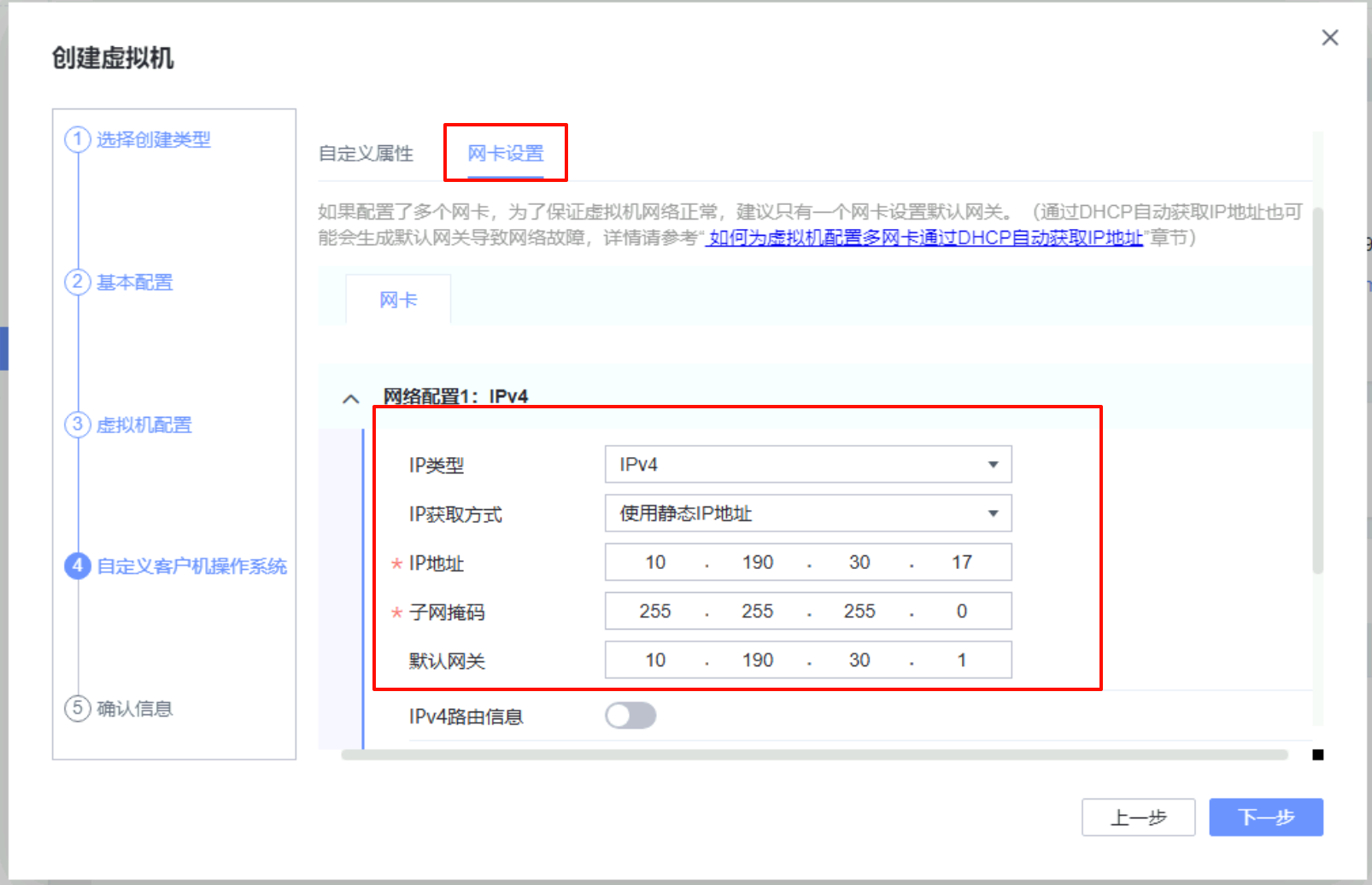Toggle the IPv4路由信息 switch

tap(630, 716)
